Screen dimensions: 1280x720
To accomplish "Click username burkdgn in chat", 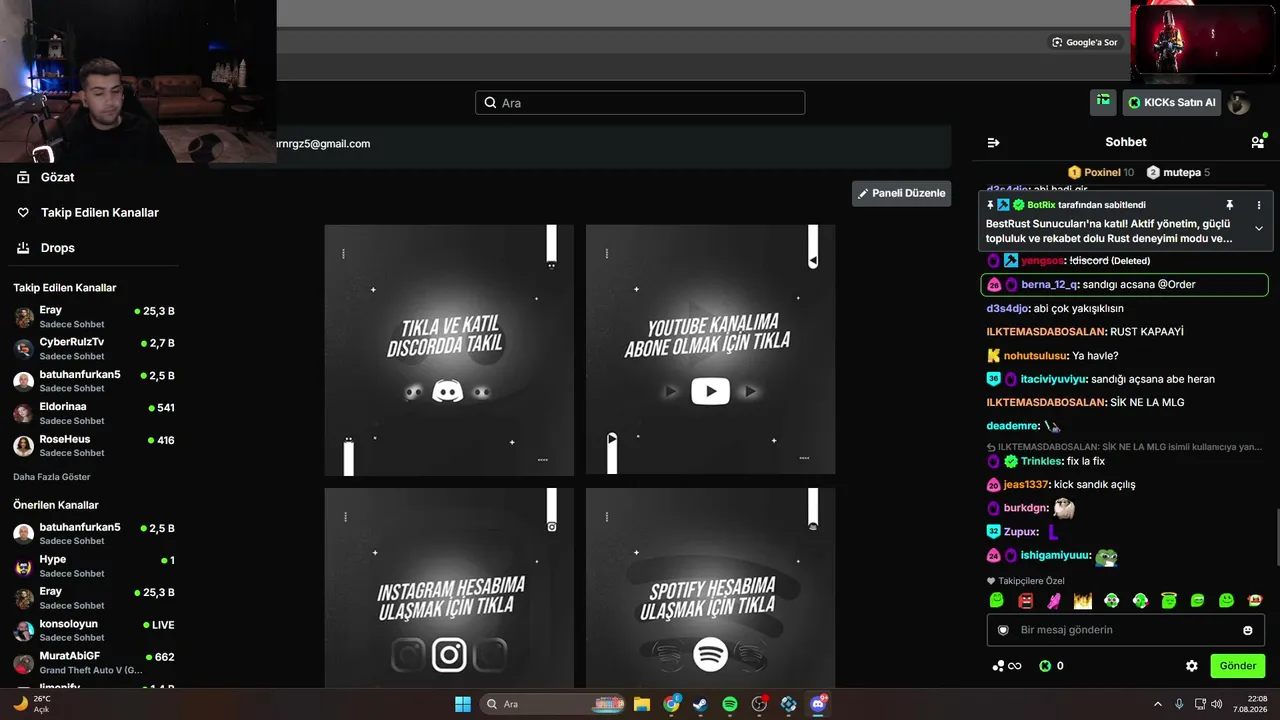I will tap(1025, 508).
